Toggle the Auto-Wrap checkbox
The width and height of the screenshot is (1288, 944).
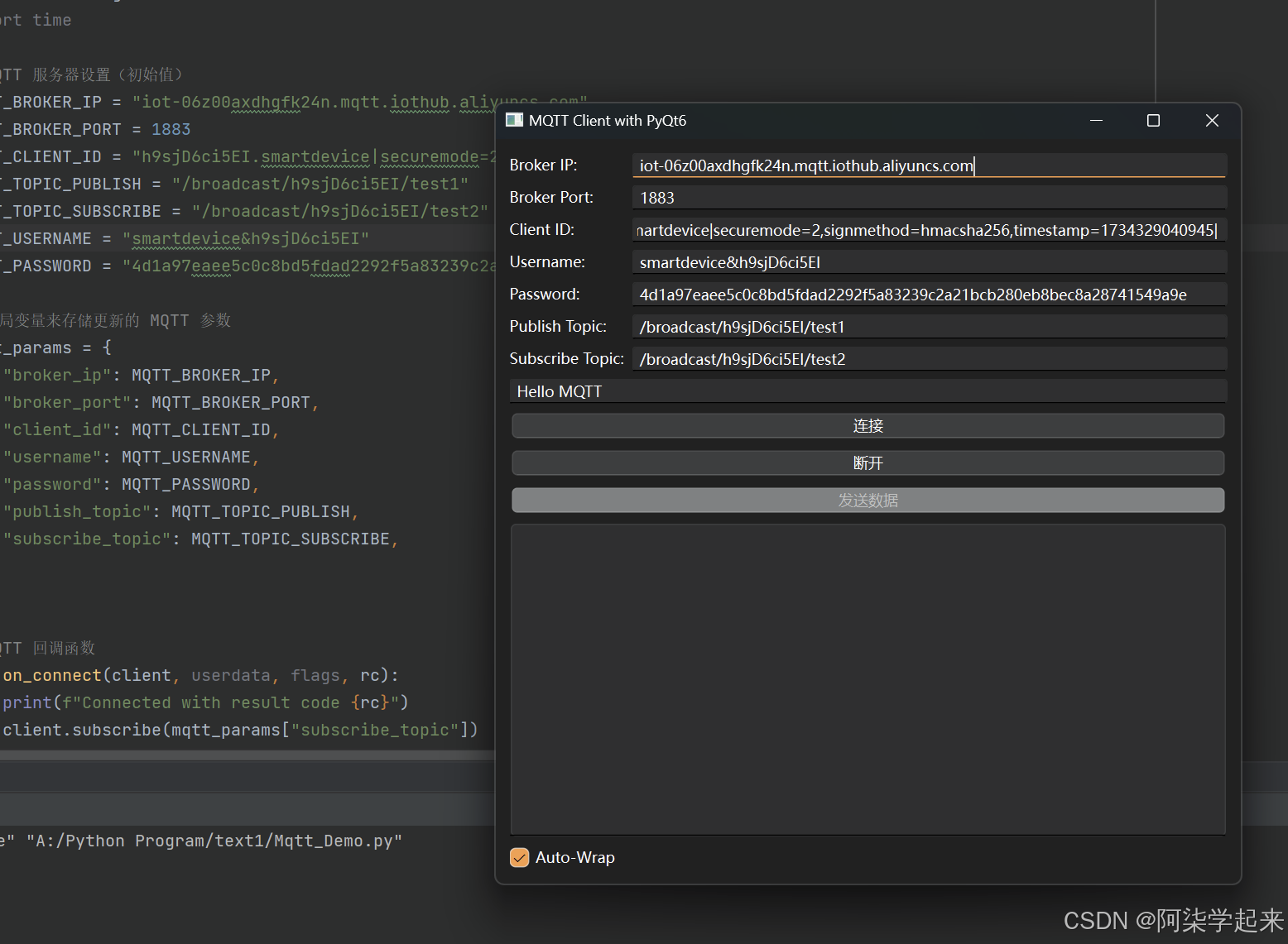[519, 857]
